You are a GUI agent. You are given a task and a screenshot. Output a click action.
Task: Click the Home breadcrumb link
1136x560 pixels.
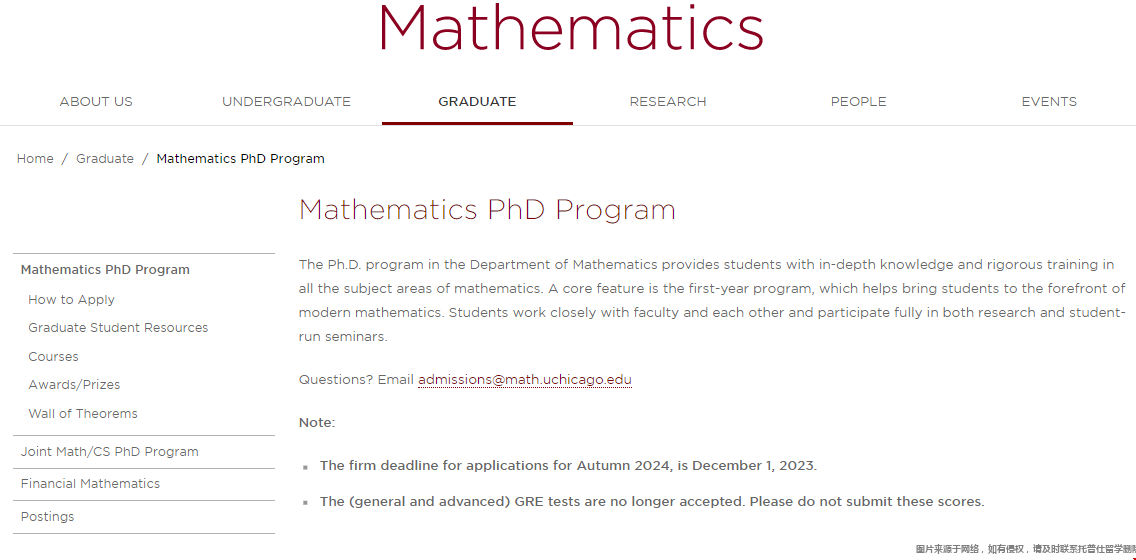coord(35,159)
